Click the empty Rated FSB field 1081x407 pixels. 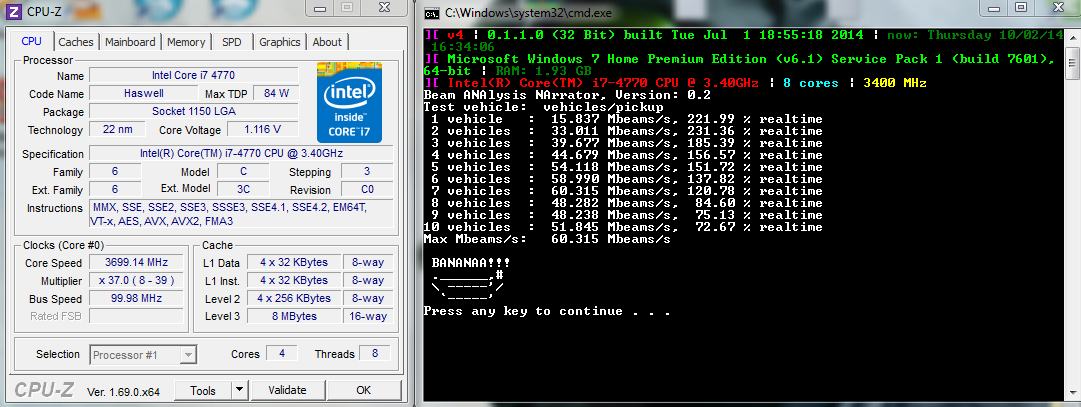pos(136,317)
